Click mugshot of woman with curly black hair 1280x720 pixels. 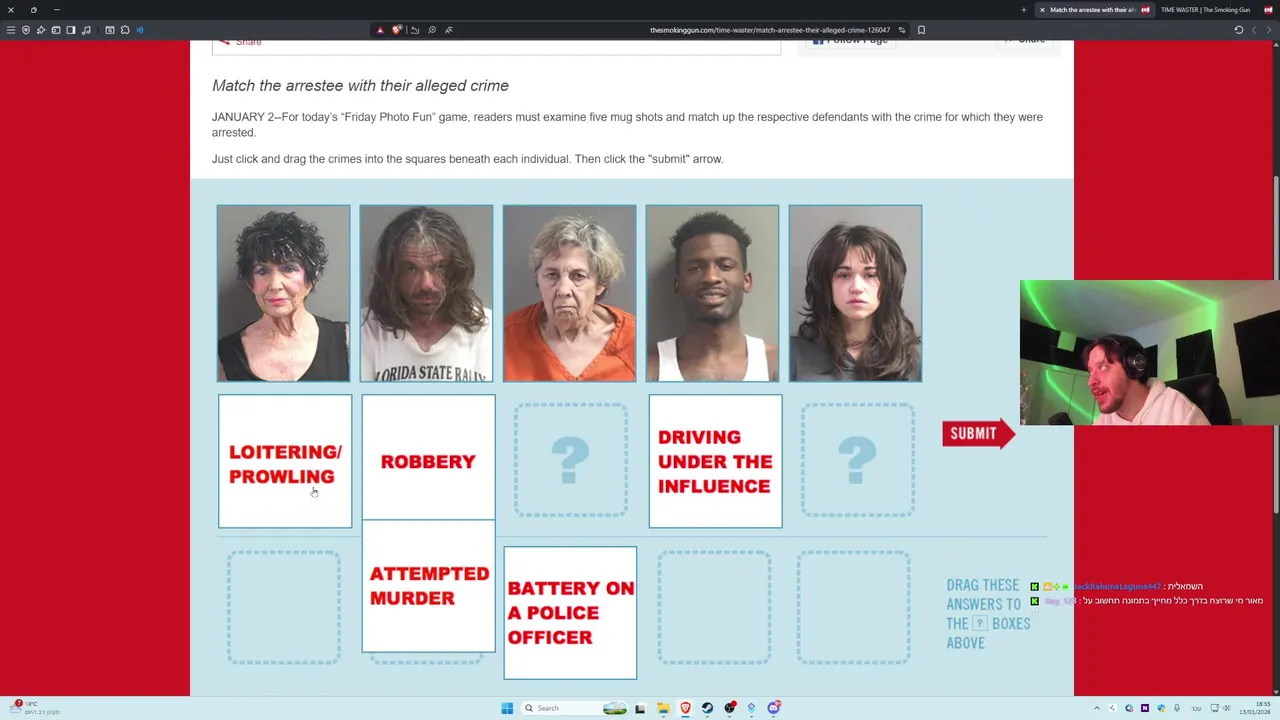(284, 293)
